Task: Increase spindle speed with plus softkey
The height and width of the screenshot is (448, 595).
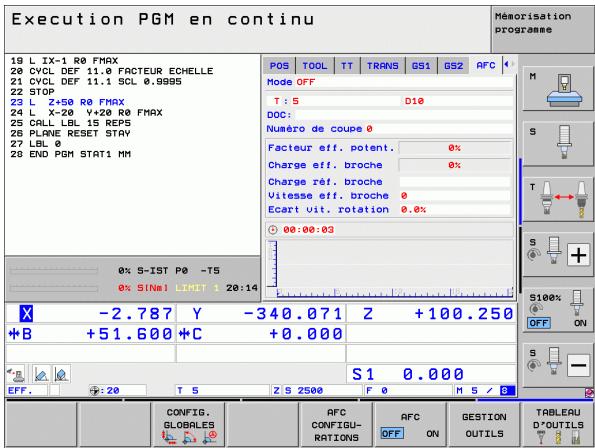Action: (x=557, y=255)
